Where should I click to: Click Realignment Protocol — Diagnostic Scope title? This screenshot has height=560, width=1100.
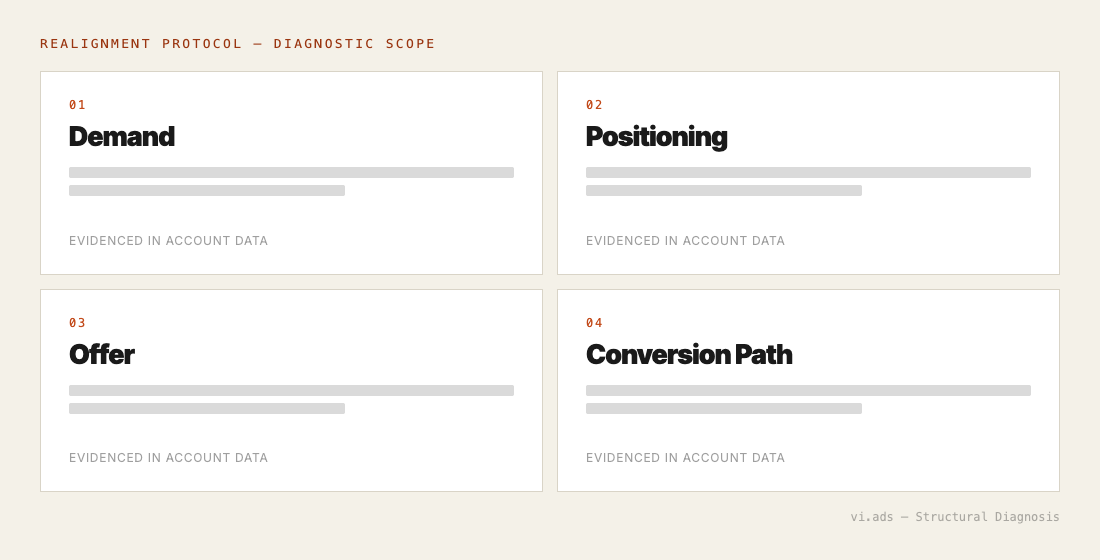pos(238,44)
